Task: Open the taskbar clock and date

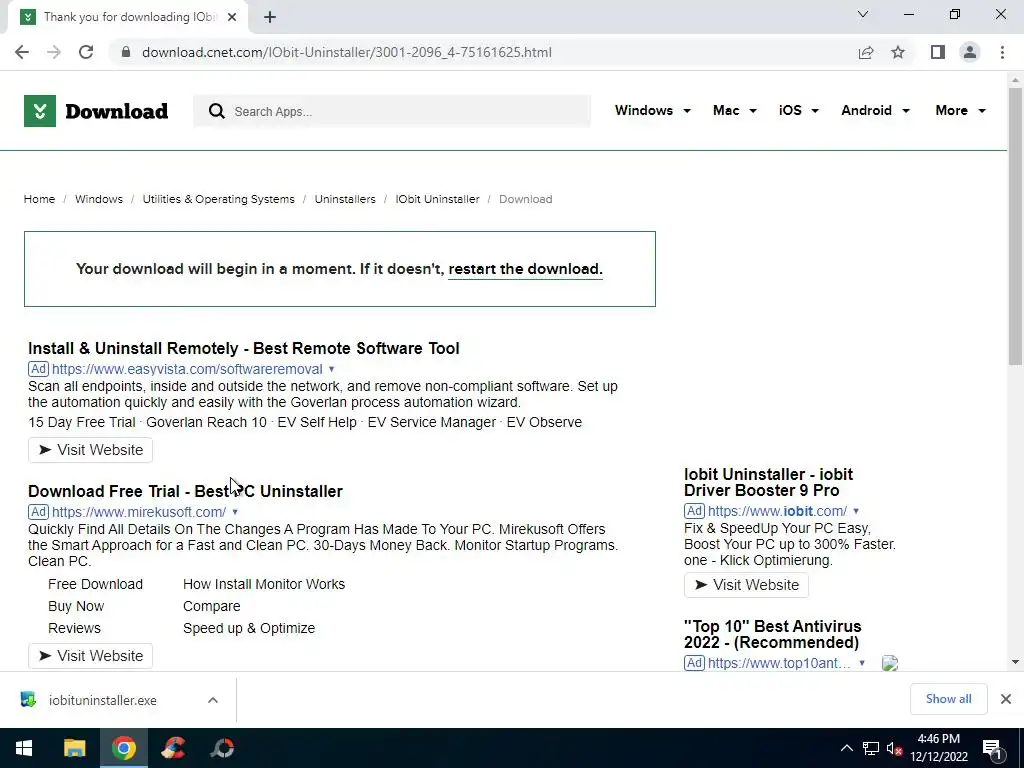Action: point(939,748)
